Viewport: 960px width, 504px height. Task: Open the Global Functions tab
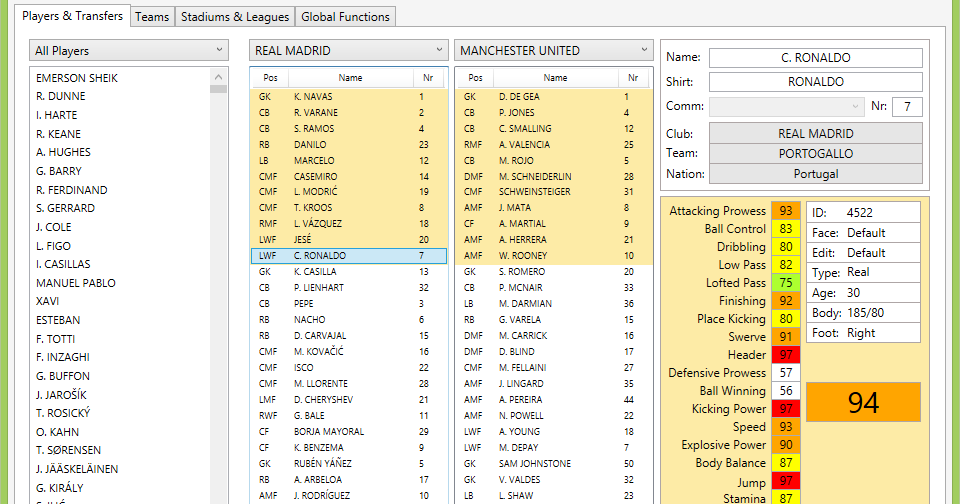pyautogui.click(x=345, y=17)
